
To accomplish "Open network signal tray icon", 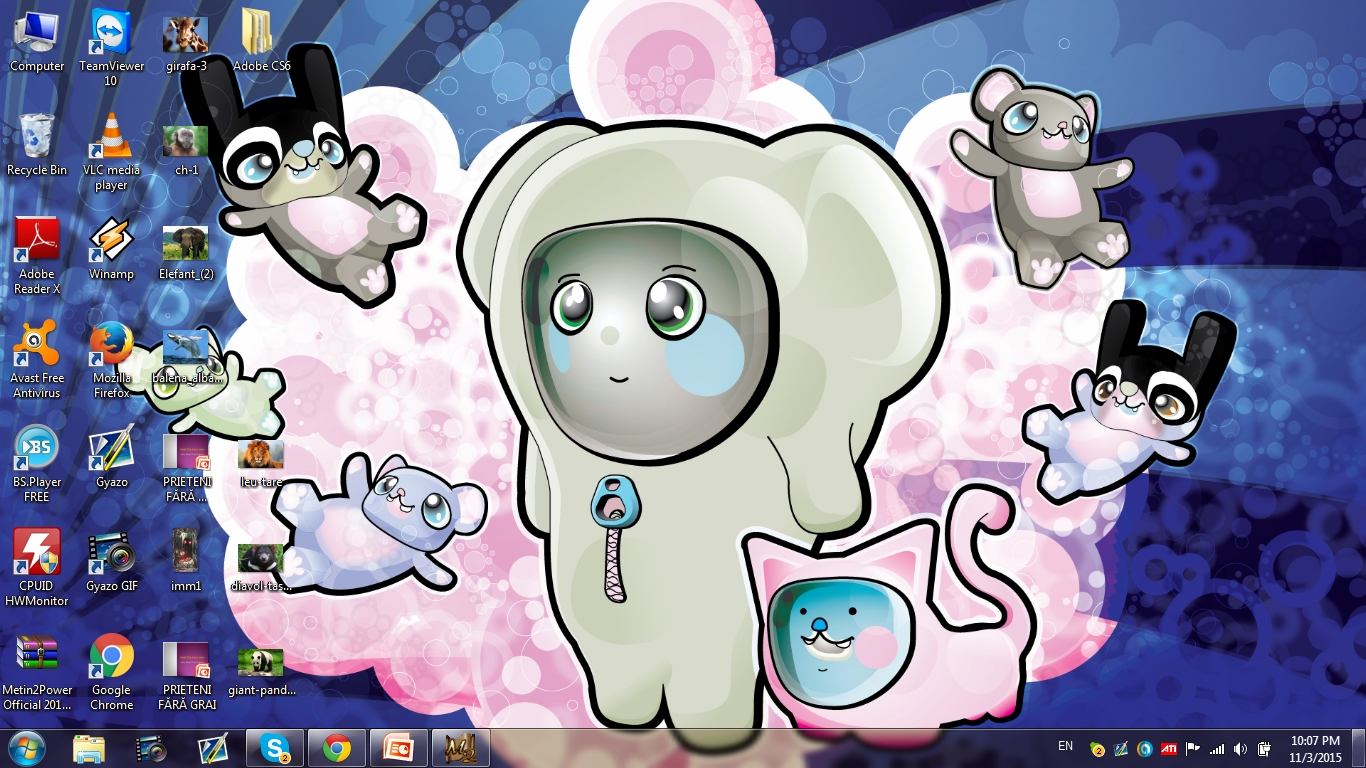I will [x=1217, y=748].
